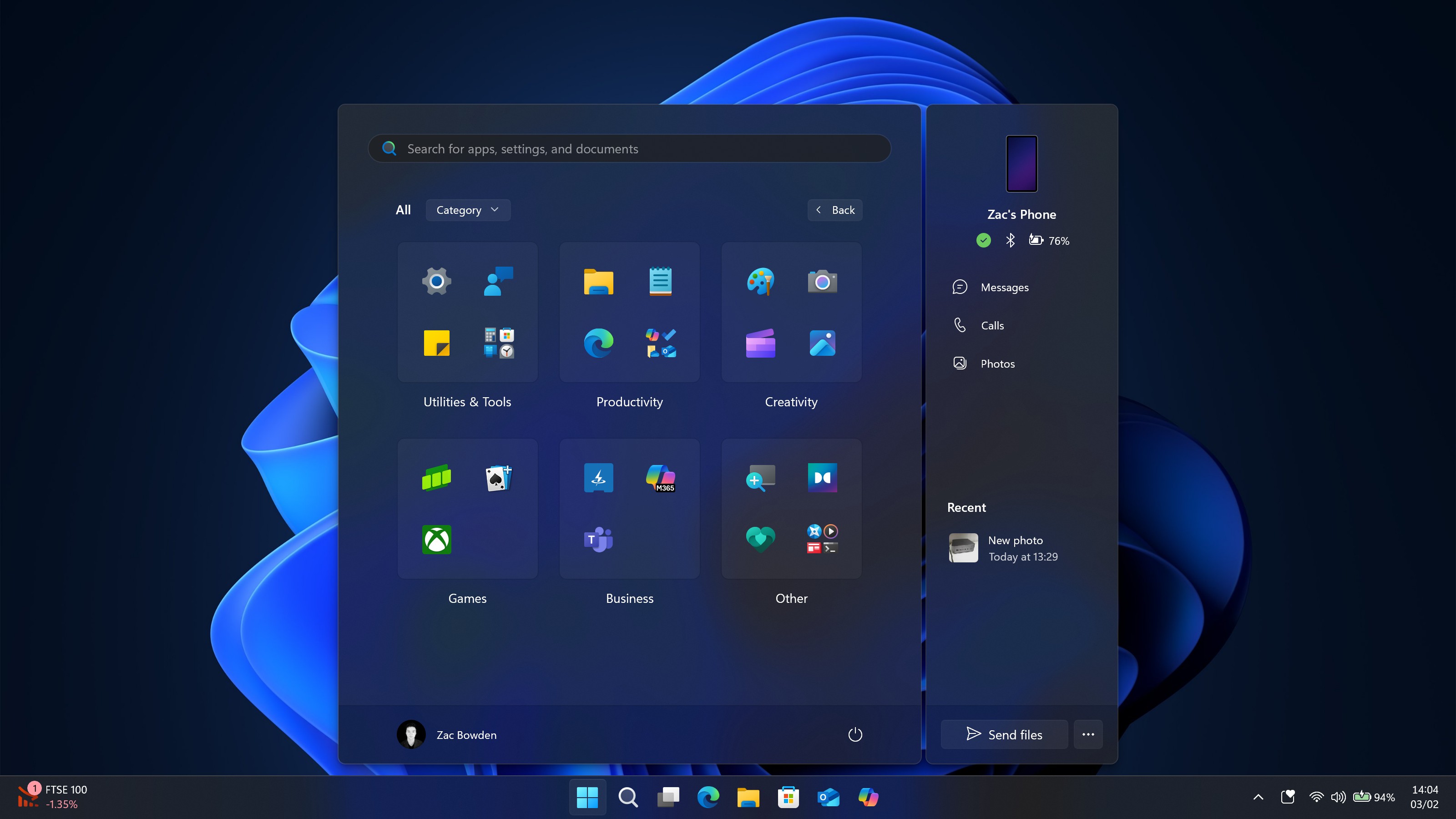Screen dimensions: 1456x819
Task: Launch Microsoft Edge in Productivity
Action: tap(599, 343)
